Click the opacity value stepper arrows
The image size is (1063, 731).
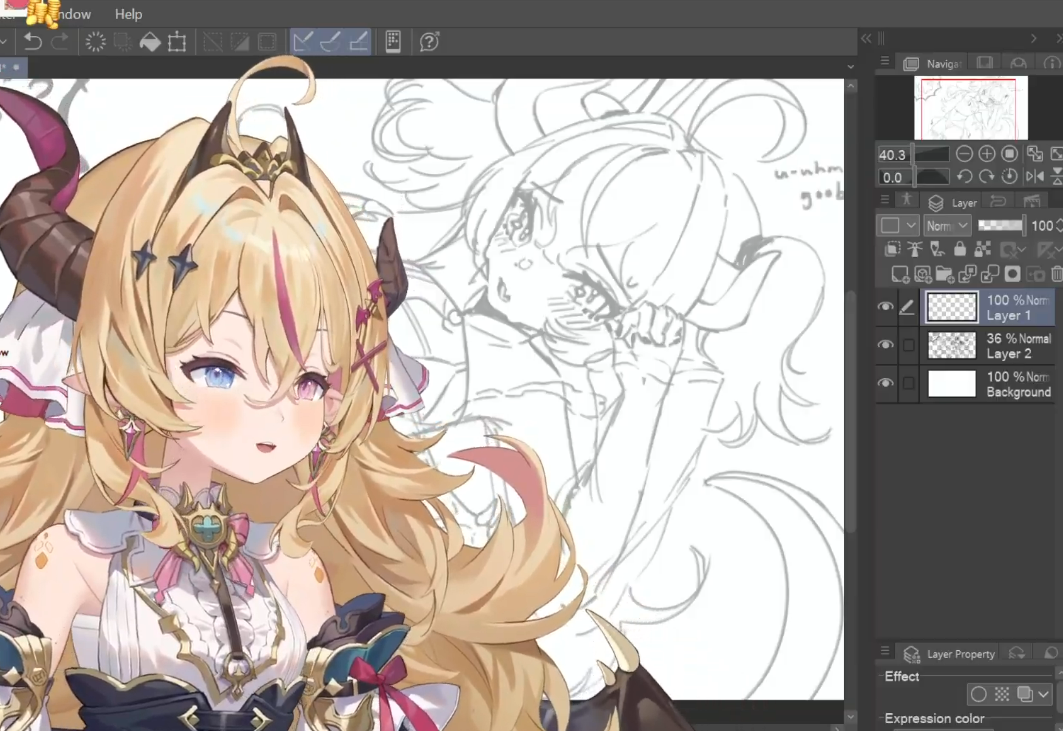[1058, 225]
